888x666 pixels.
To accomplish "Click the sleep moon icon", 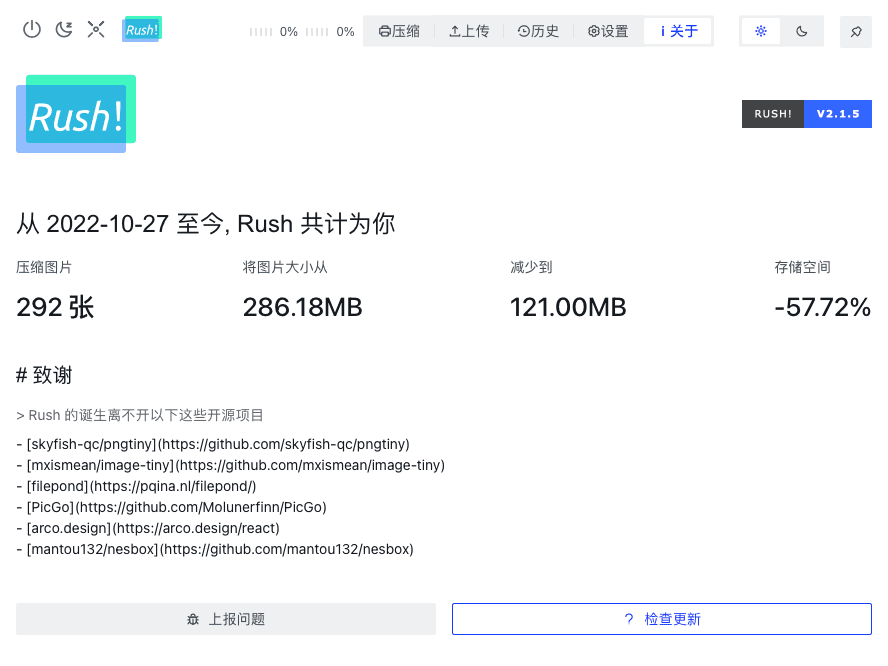I will [64, 29].
